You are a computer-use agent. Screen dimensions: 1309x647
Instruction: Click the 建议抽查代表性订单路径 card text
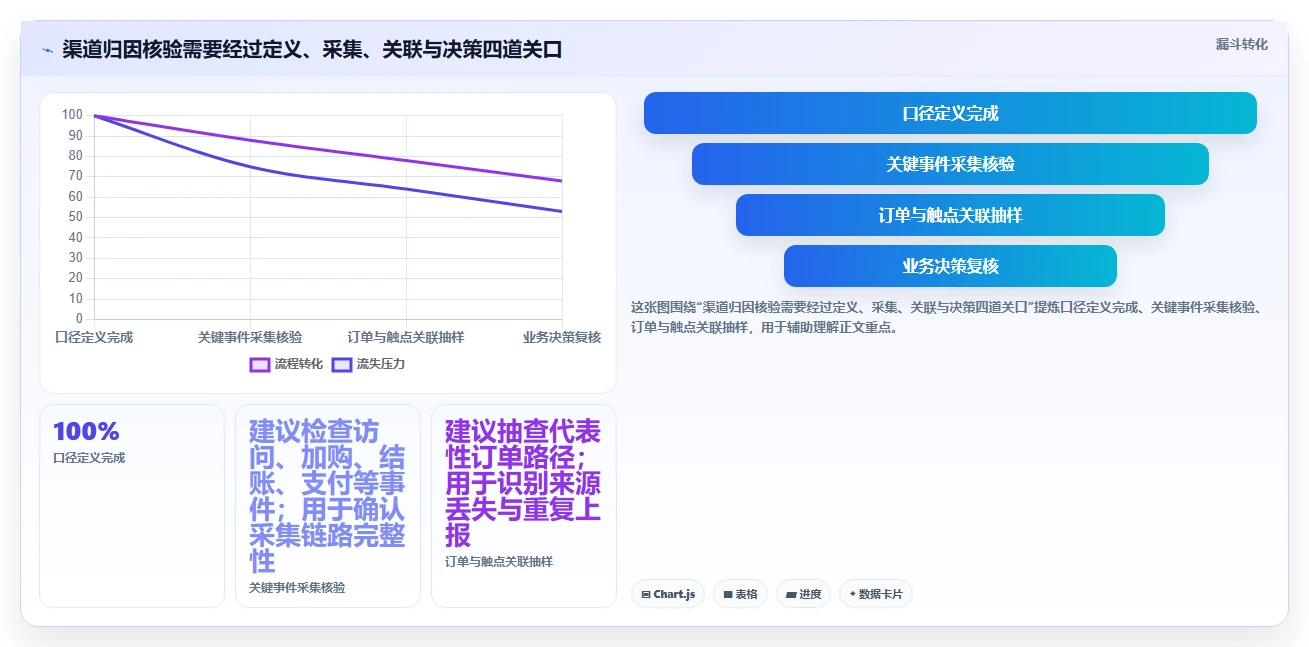pos(523,483)
